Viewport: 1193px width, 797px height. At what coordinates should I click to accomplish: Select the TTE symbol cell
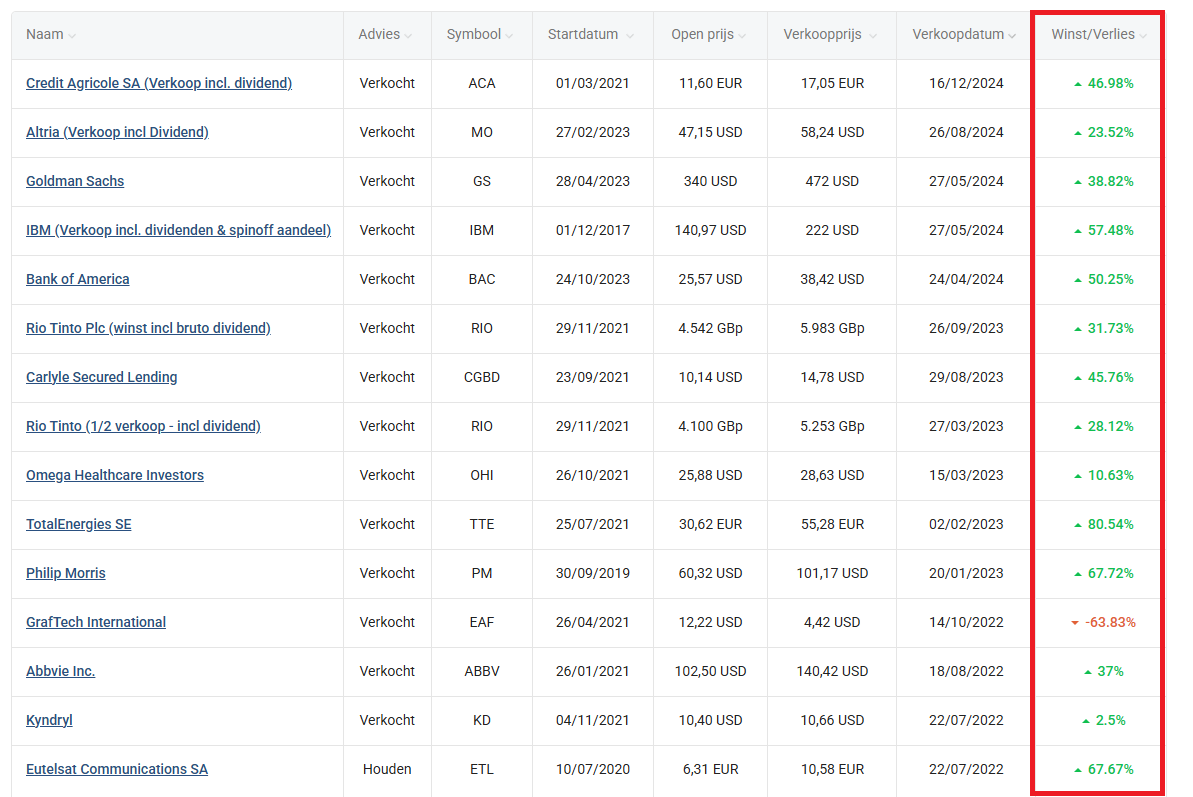pos(482,524)
